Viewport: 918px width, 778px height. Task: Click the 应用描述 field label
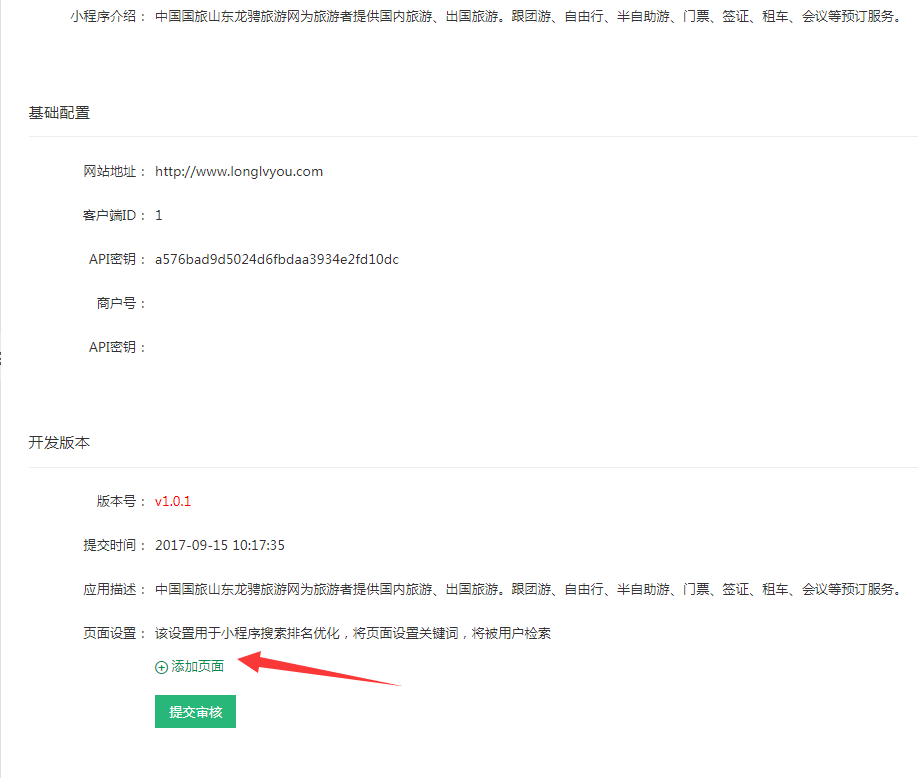pos(114,589)
